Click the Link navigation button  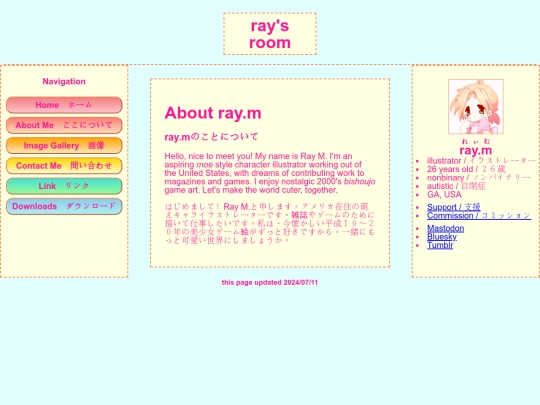[64, 186]
